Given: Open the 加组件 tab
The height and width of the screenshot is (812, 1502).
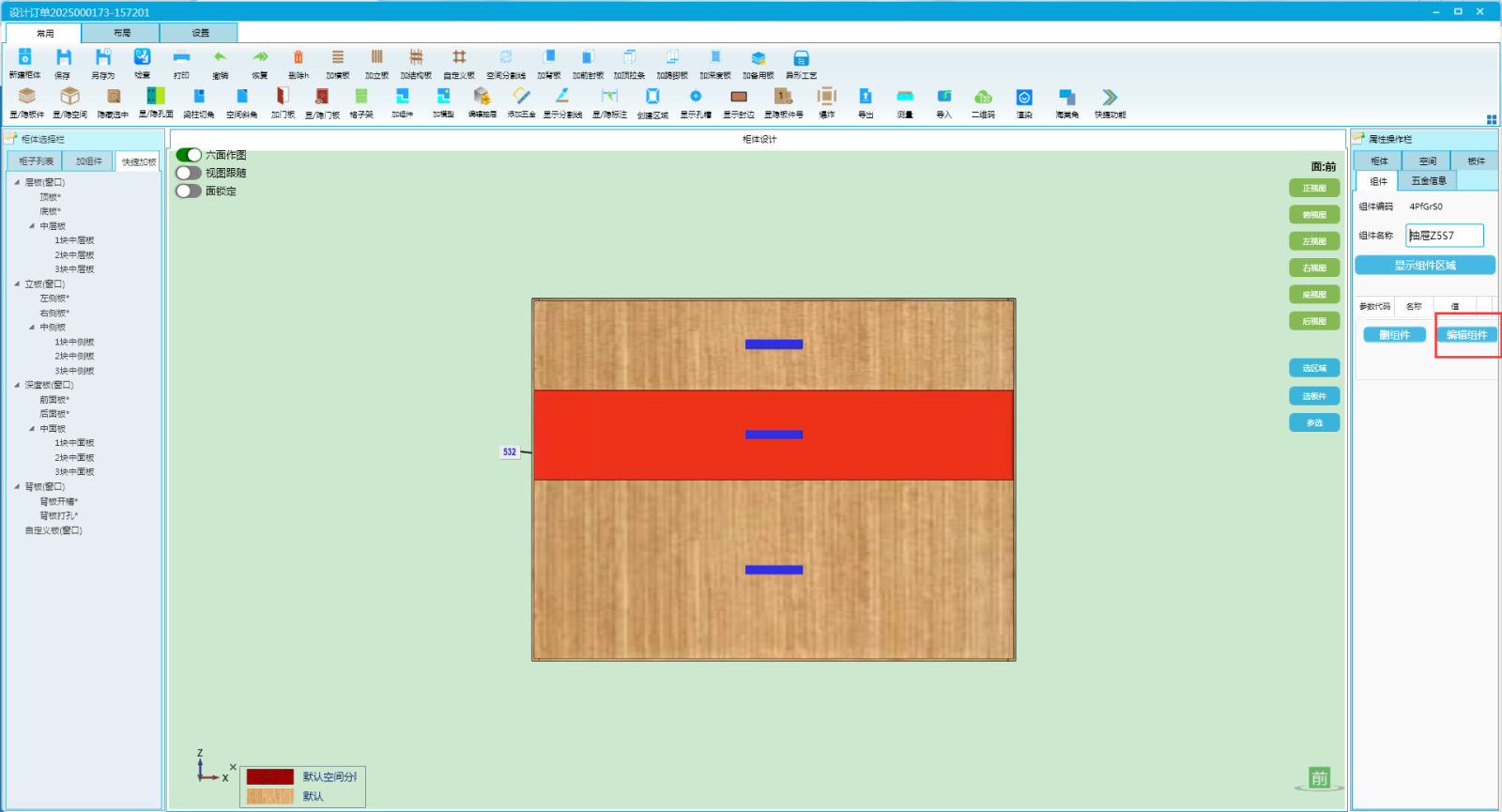Looking at the screenshot, I should [89, 161].
